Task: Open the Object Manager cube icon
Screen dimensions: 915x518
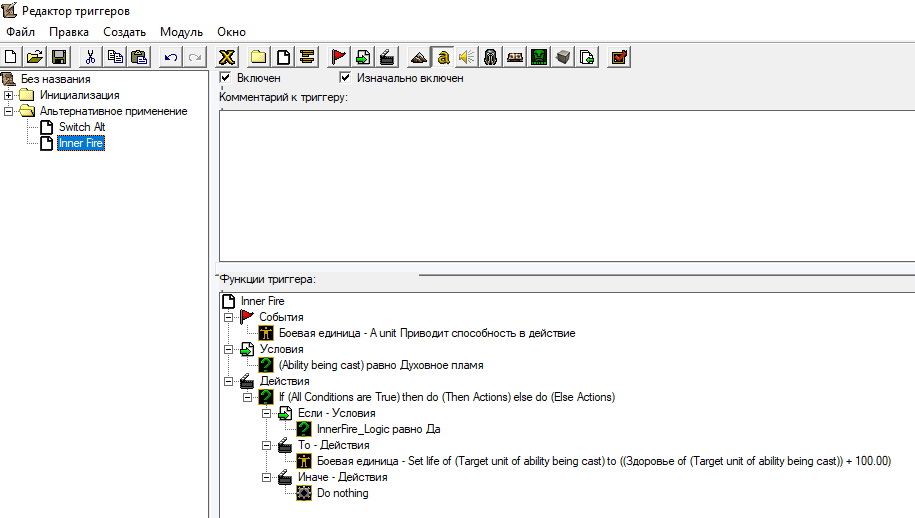Action: 563,57
